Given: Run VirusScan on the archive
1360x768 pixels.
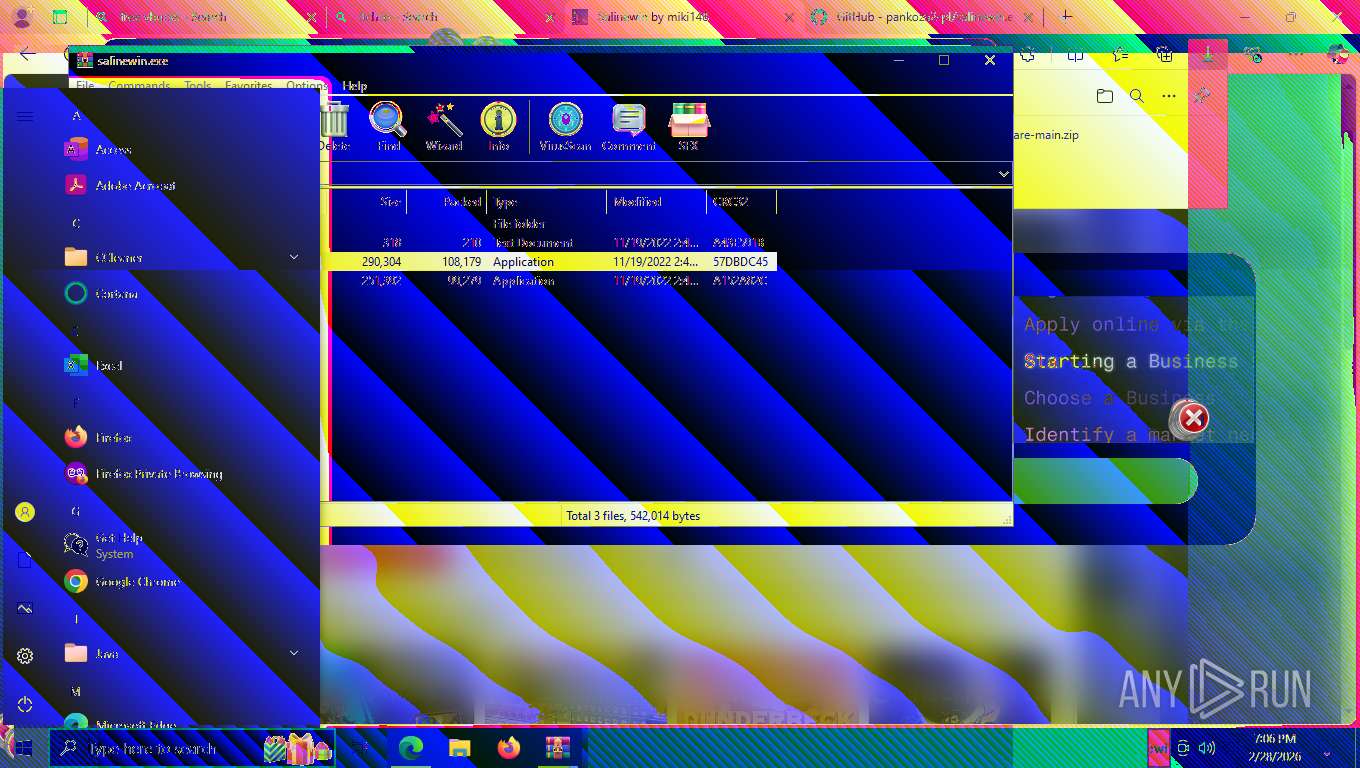Looking at the screenshot, I should click(x=565, y=128).
